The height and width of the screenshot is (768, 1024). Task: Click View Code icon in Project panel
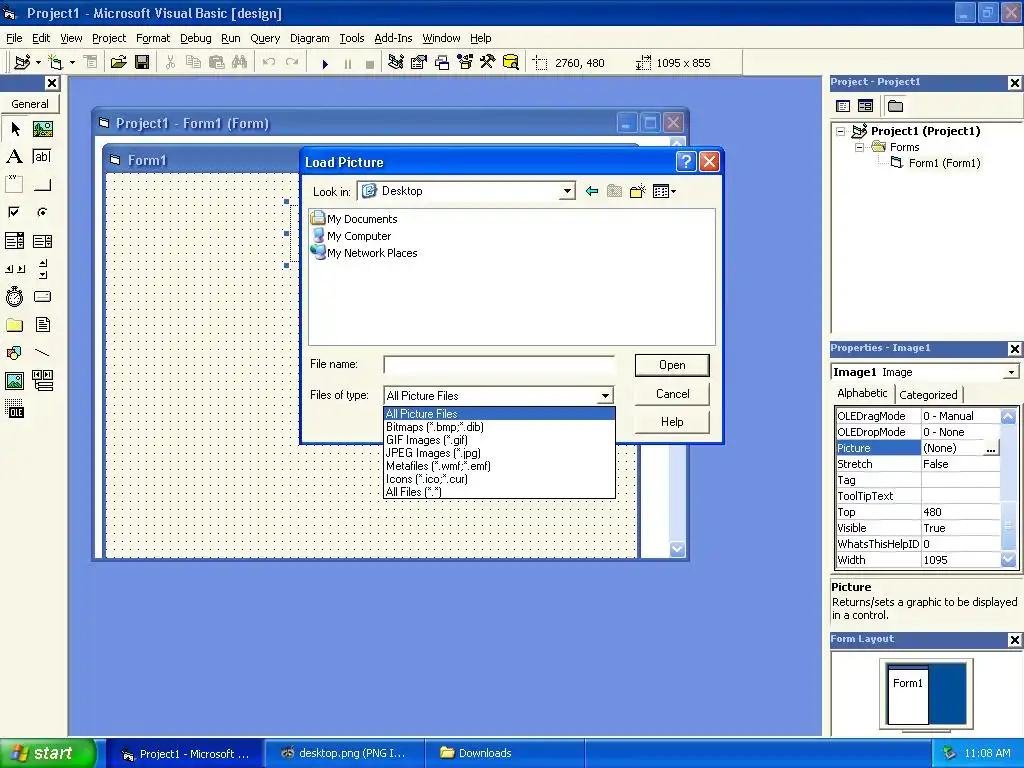point(843,106)
